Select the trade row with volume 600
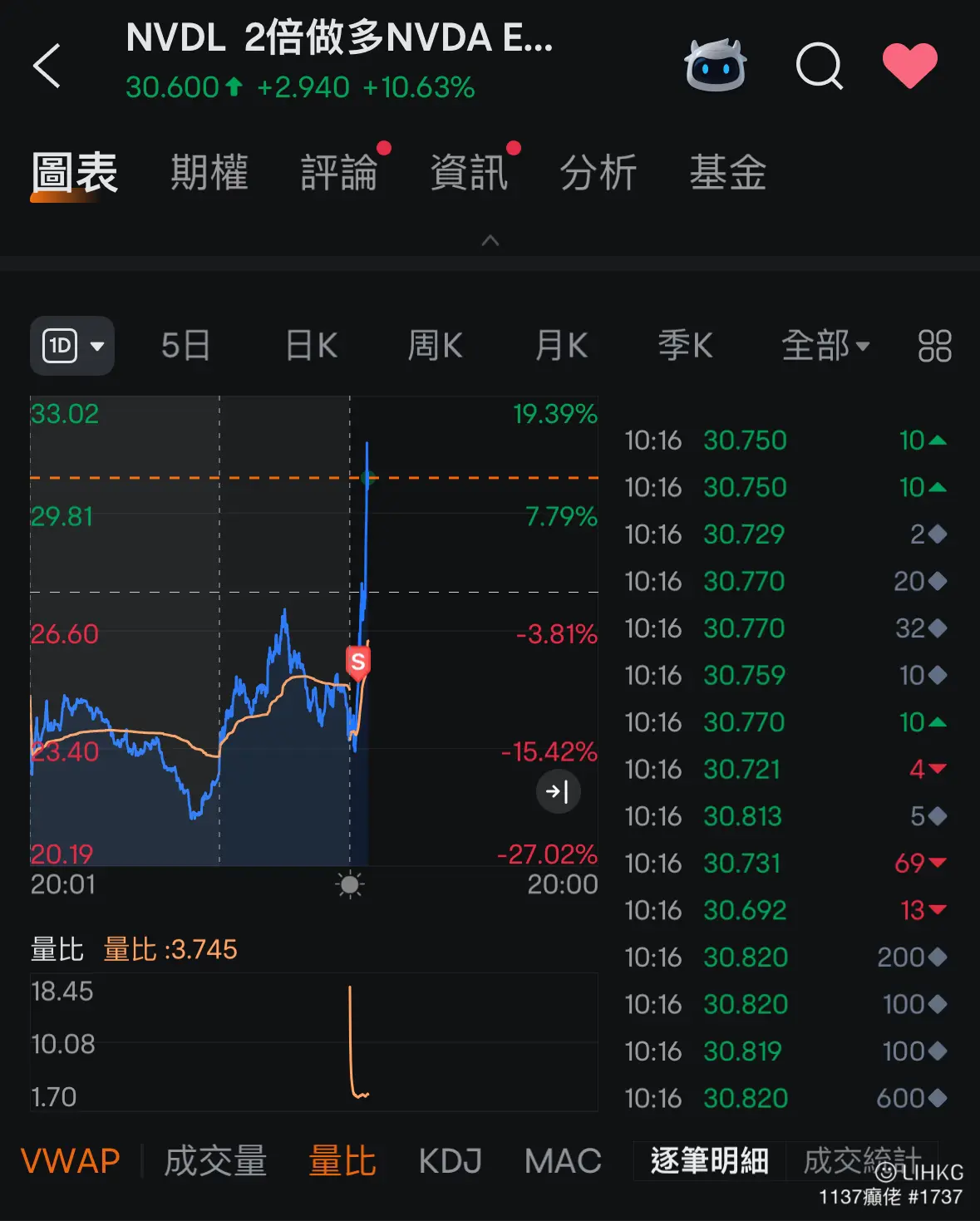The image size is (980, 1221). click(x=785, y=1099)
